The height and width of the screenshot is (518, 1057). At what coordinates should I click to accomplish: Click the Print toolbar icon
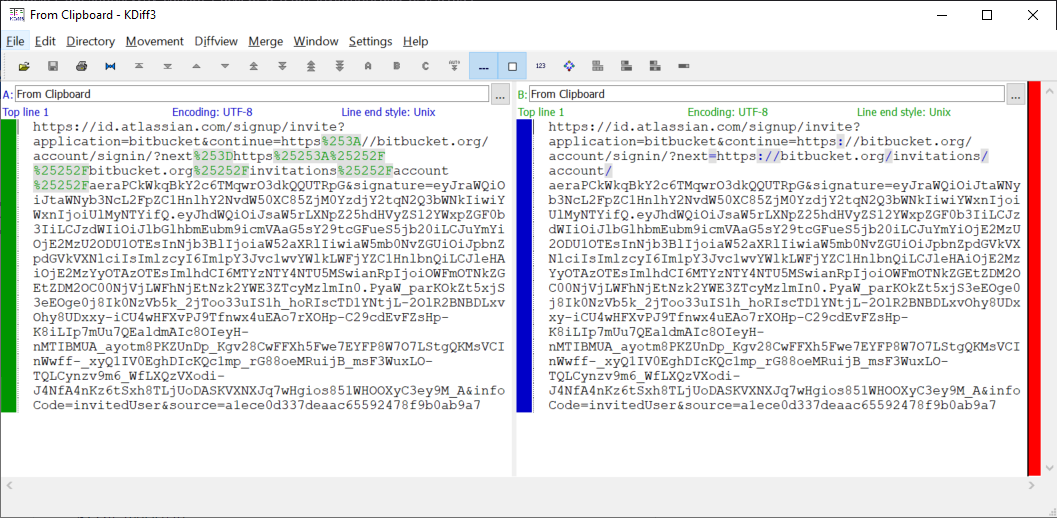coord(82,66)
